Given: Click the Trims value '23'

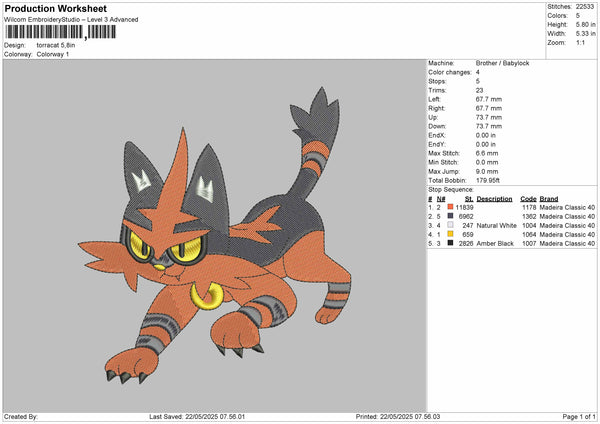Looking at the screenshot, I should click(479, 90).
